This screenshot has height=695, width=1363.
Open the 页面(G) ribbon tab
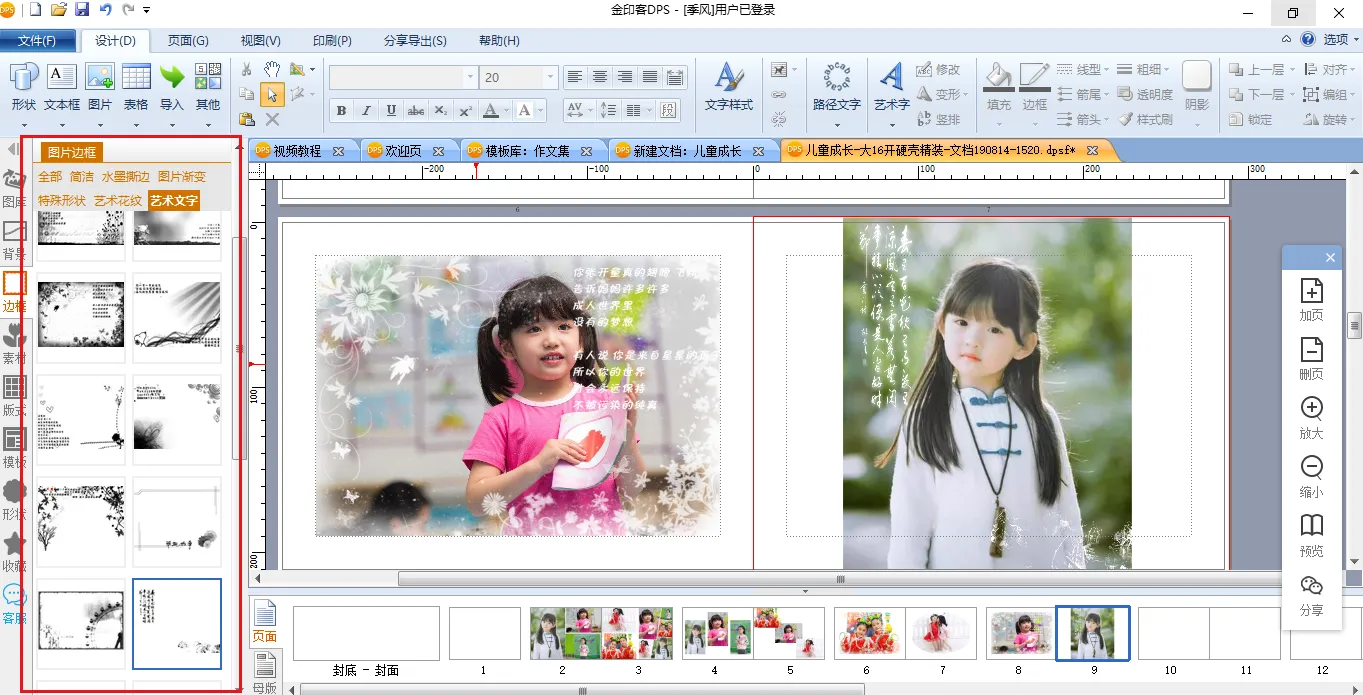[x=188, y=41]
